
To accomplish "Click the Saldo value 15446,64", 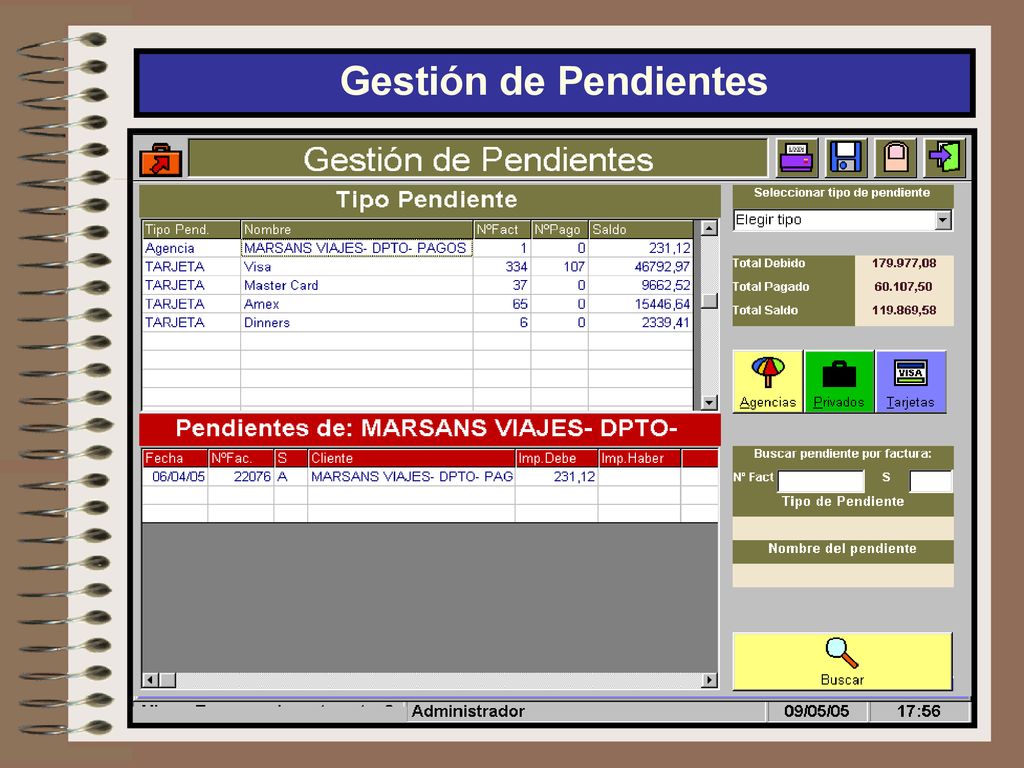I will pos(662,304).
